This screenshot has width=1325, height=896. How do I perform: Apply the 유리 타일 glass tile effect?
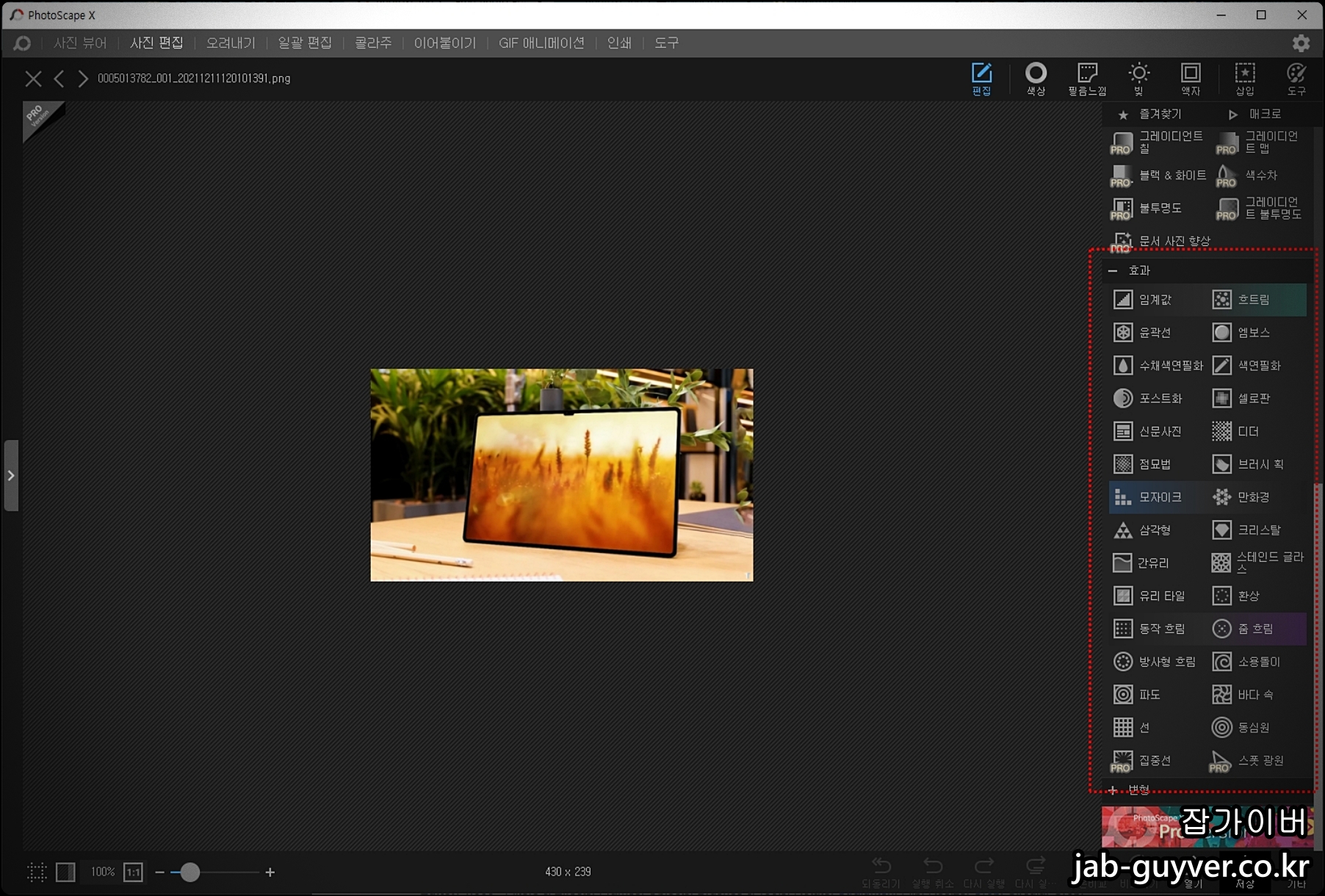click(1157, 596)
